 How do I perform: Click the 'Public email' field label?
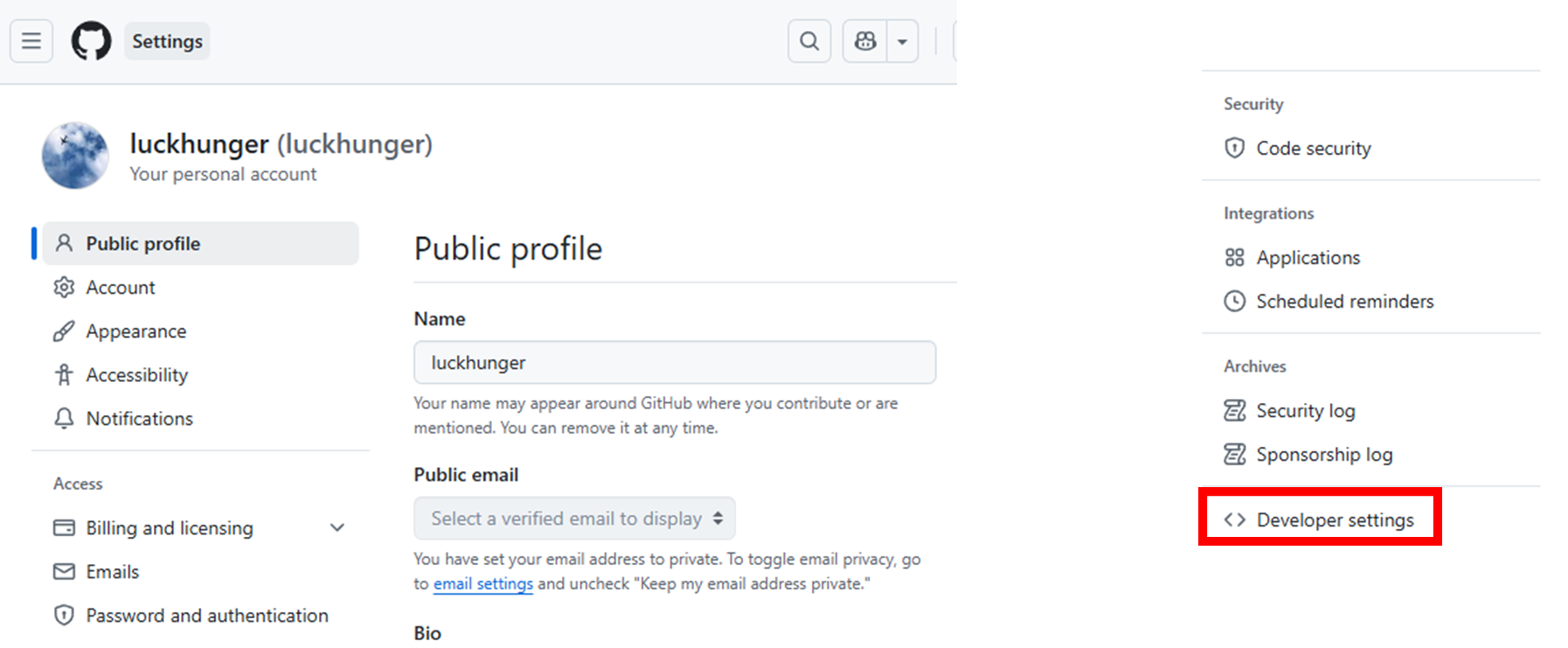coord(466,475)
